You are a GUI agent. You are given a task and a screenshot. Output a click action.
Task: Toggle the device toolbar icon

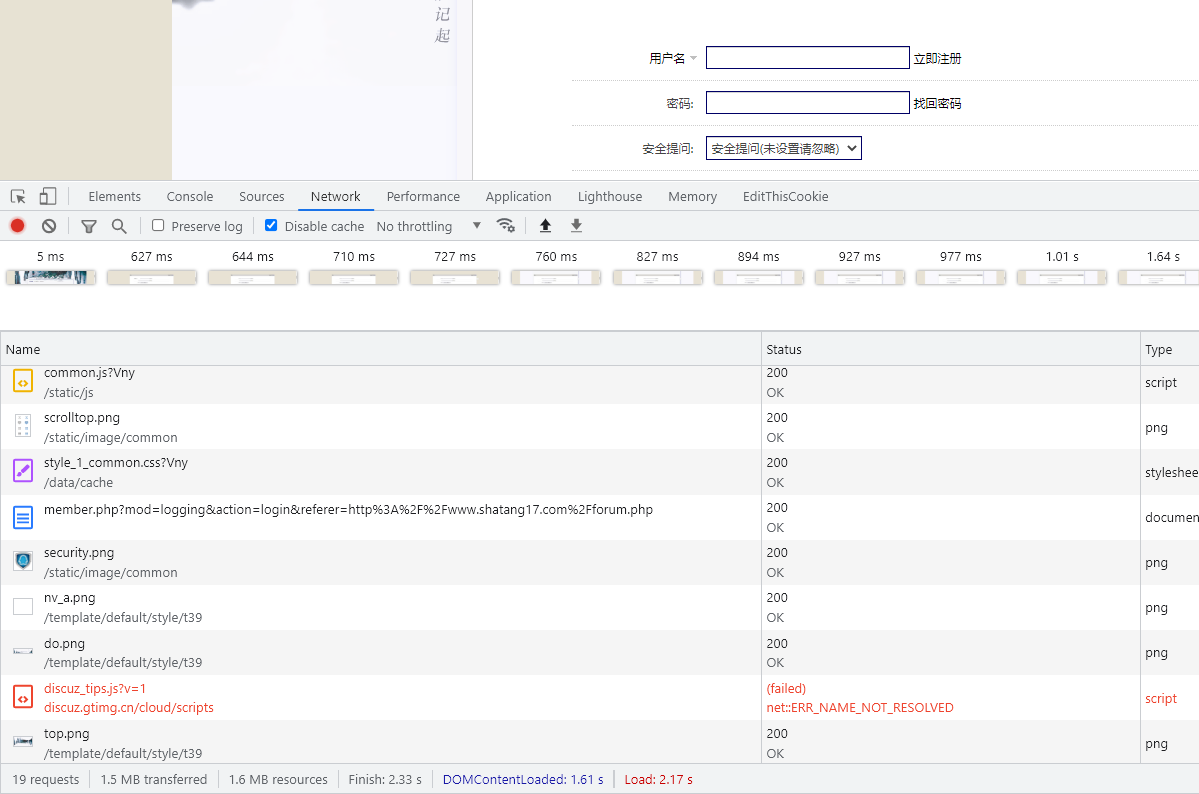pos(48,196)
